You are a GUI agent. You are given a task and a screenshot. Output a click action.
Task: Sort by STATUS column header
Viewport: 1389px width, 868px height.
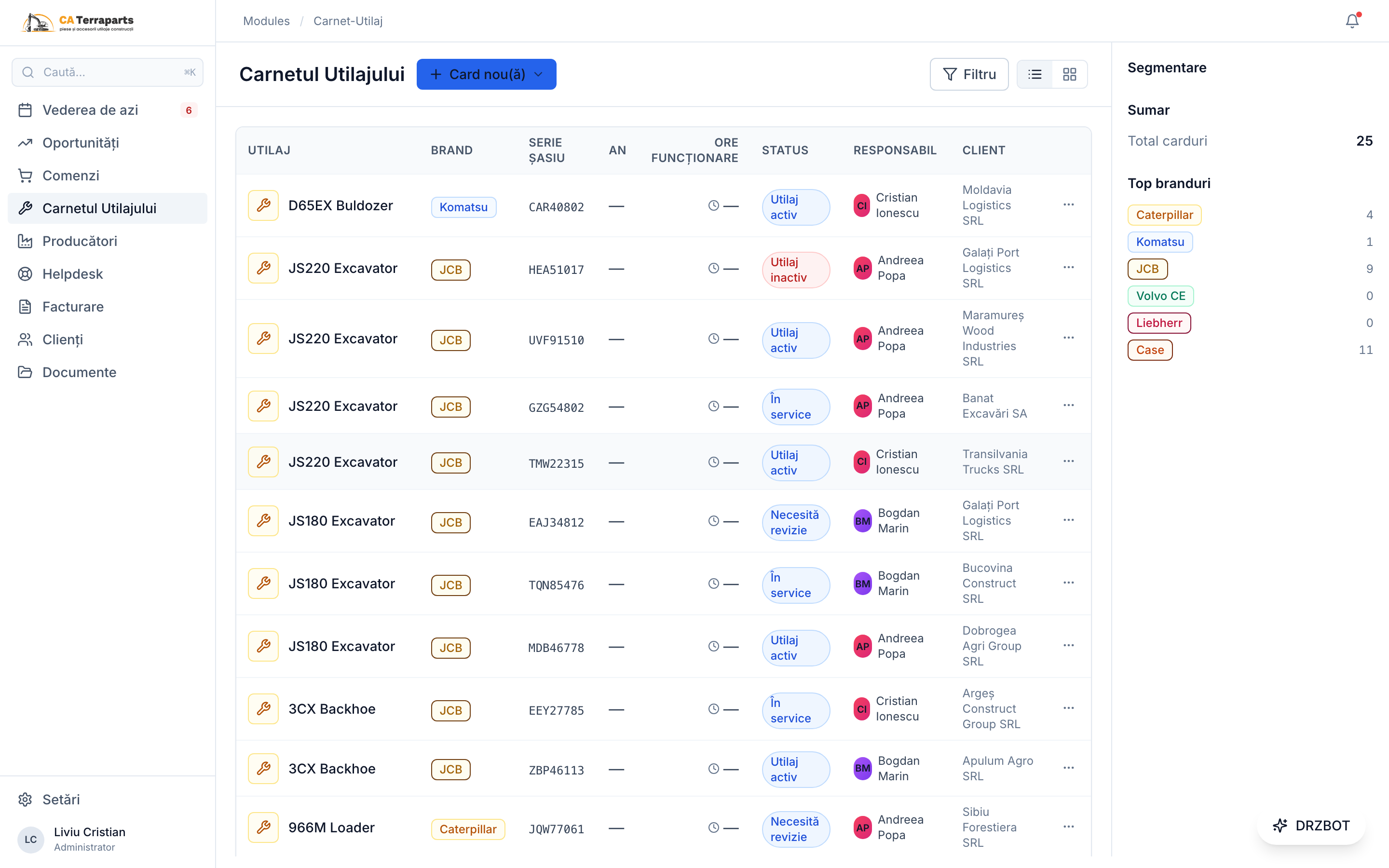coord(785,150)
